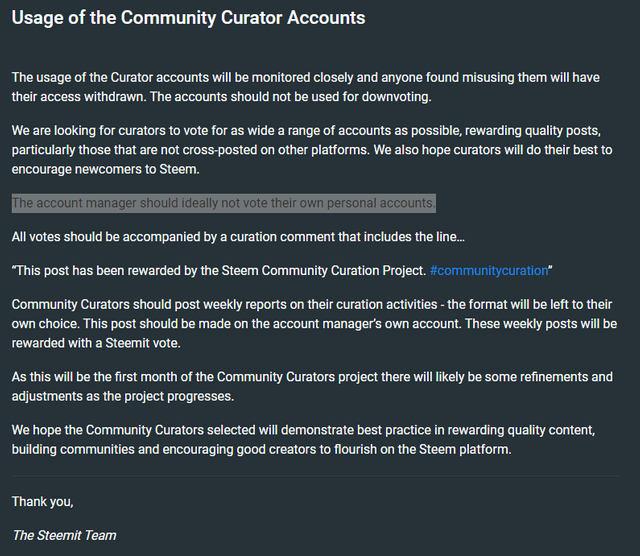Click the 'Usage of the Community Curator Accounts' heading
Screen dimensions: 640x556
click(189, 18)
